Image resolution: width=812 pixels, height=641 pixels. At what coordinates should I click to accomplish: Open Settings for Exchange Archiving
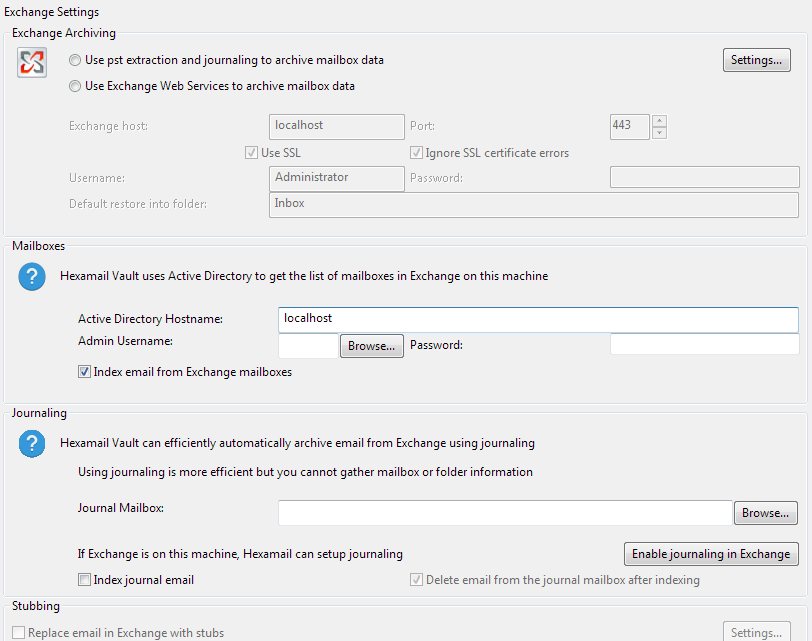[756, 60]
